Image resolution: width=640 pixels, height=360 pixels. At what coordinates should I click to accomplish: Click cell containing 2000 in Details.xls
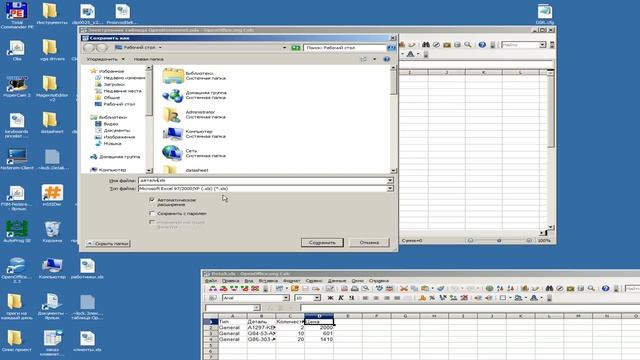(319, 328)
